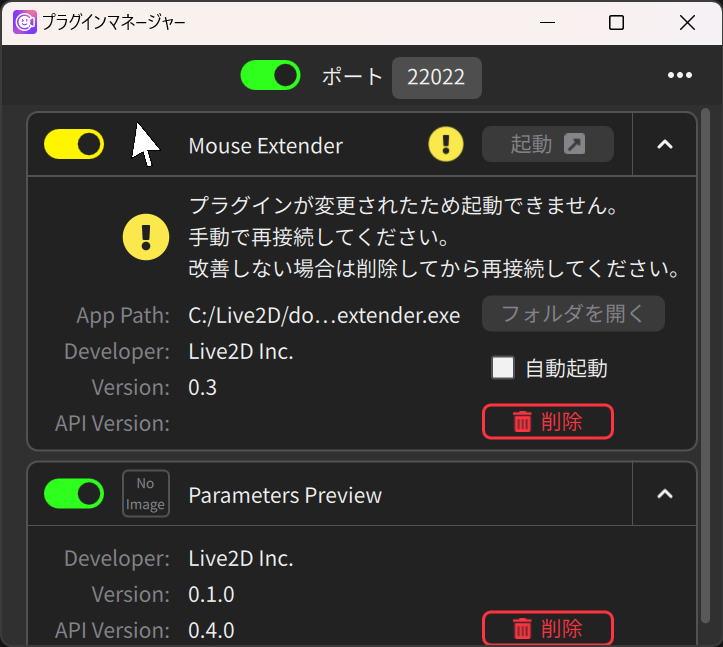Click the No Image thumbnail for Parameters Preview
The width and height of the screenshot is (723, 647).
pos(146,493)
